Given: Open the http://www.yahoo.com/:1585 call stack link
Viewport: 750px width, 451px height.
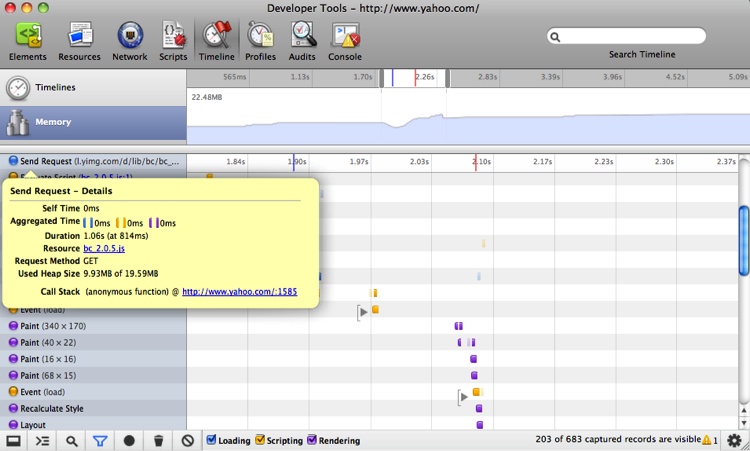Looking at the screenshot, I should [x=240, y=291].
